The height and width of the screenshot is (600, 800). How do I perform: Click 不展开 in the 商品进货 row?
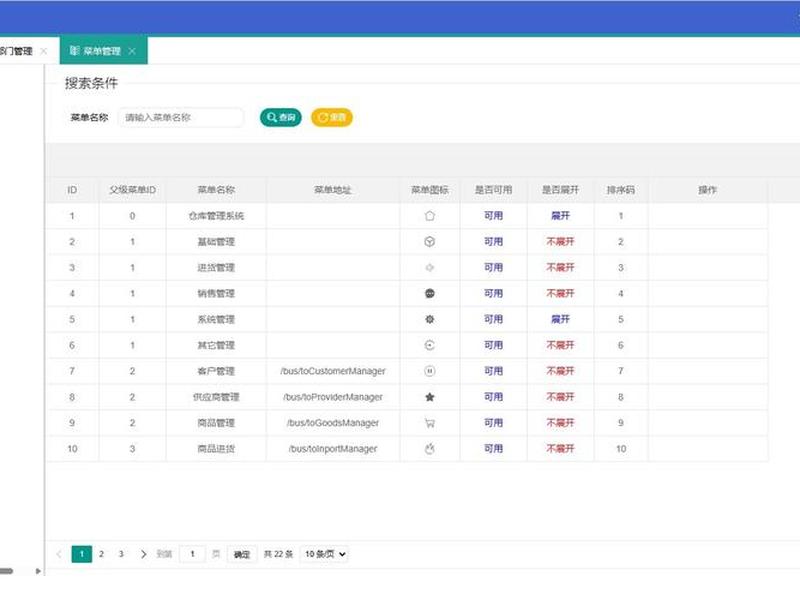click(x=560, y=448)
